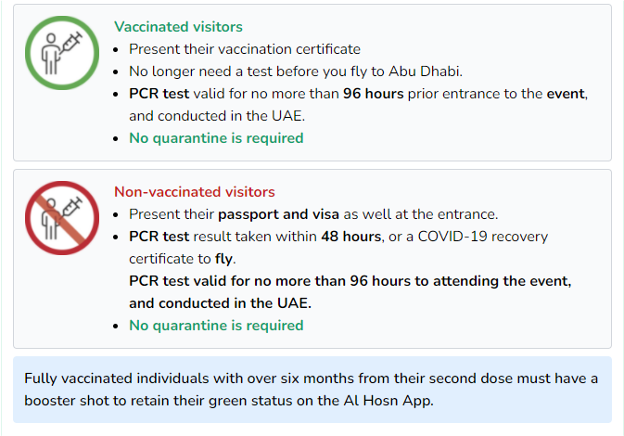
Task: Click No longer need a test line
Action: click(x=296, y=71)
